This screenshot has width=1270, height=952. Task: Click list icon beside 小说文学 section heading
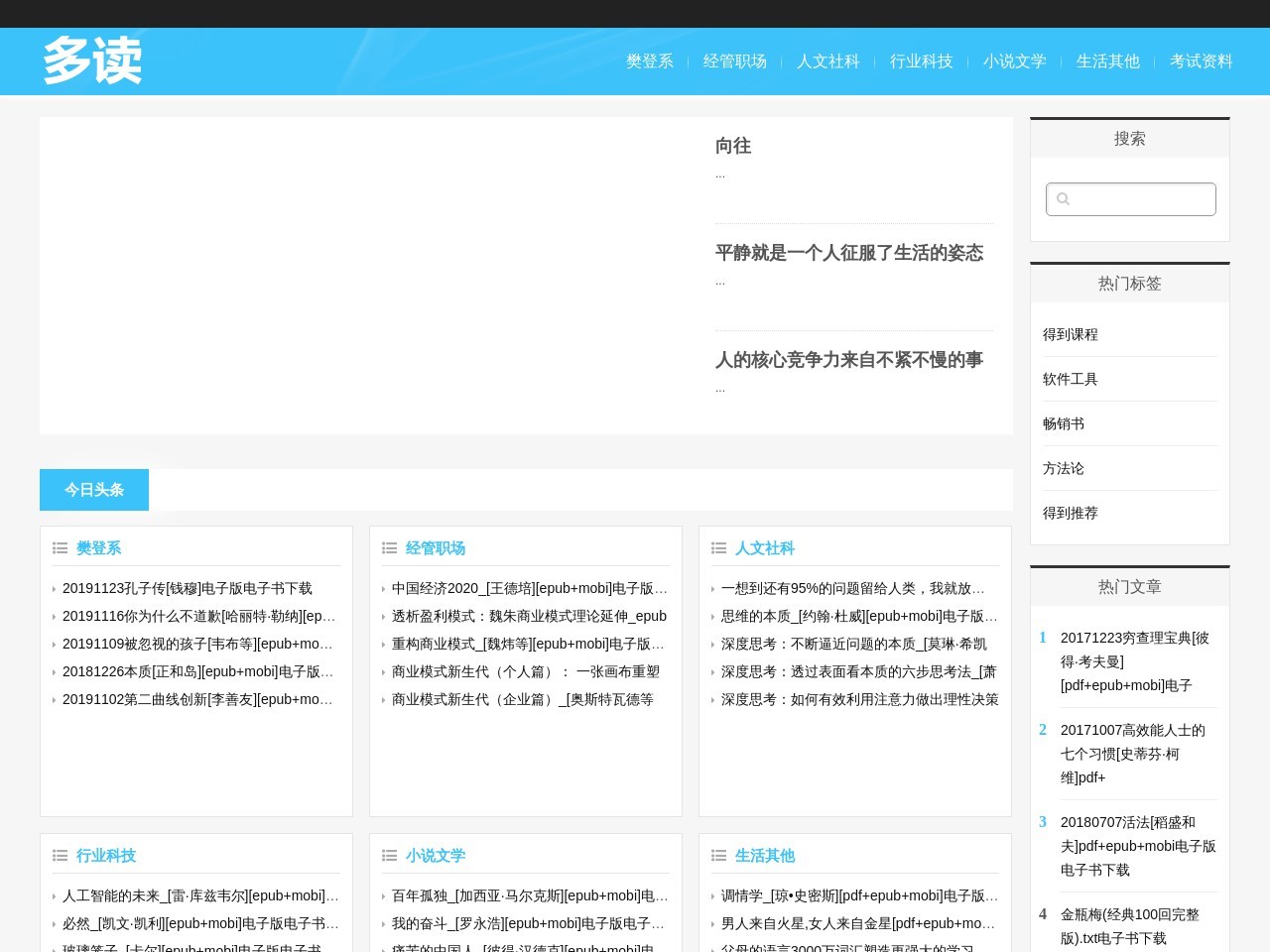pos(390,856)
